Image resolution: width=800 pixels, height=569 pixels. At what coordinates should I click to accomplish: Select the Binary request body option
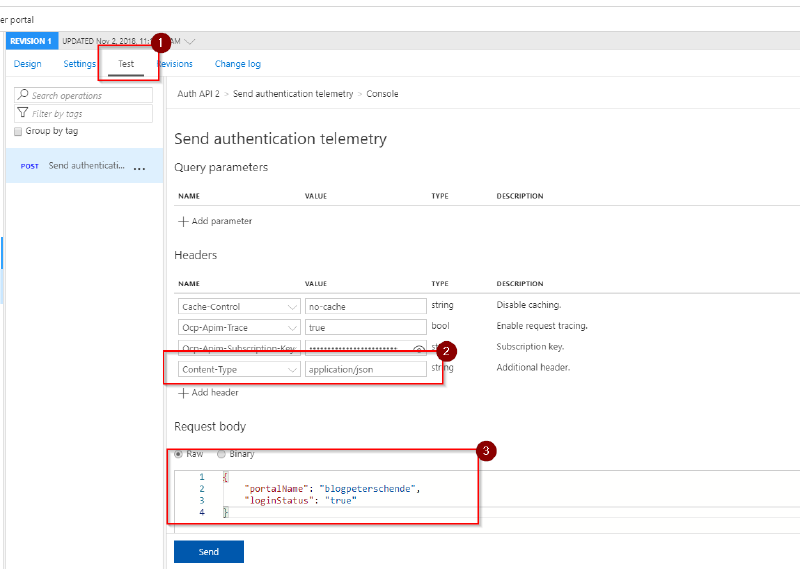click(222, 454)
